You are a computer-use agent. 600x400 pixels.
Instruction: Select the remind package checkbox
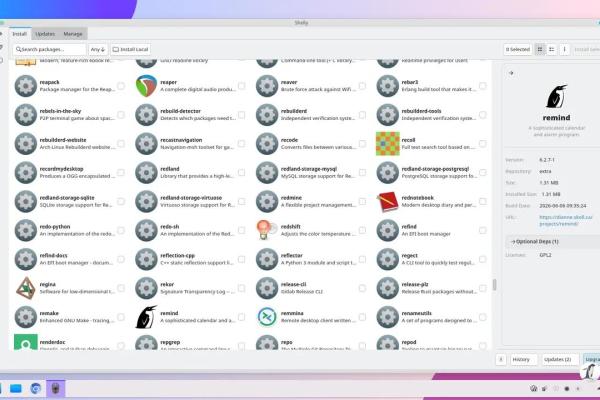click(x=241, y=317)
